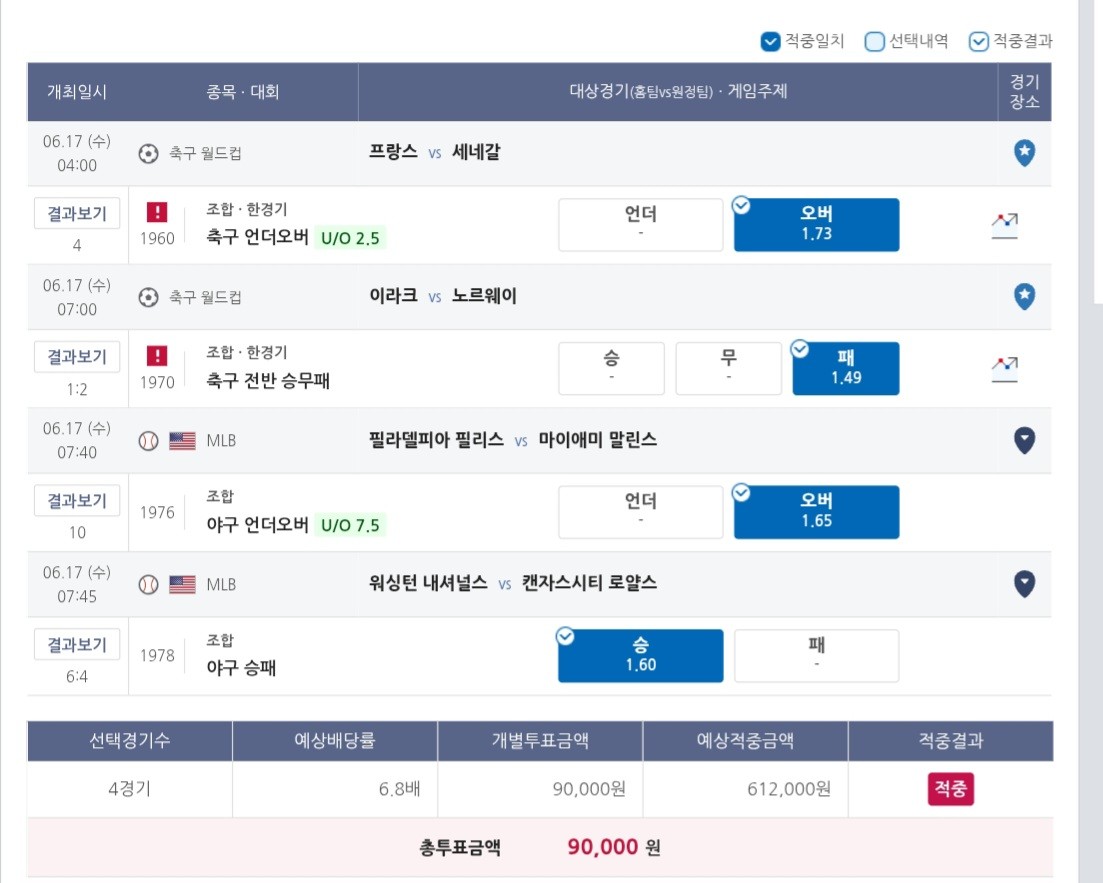Click the red 적중 result badge

coord(950,789)
